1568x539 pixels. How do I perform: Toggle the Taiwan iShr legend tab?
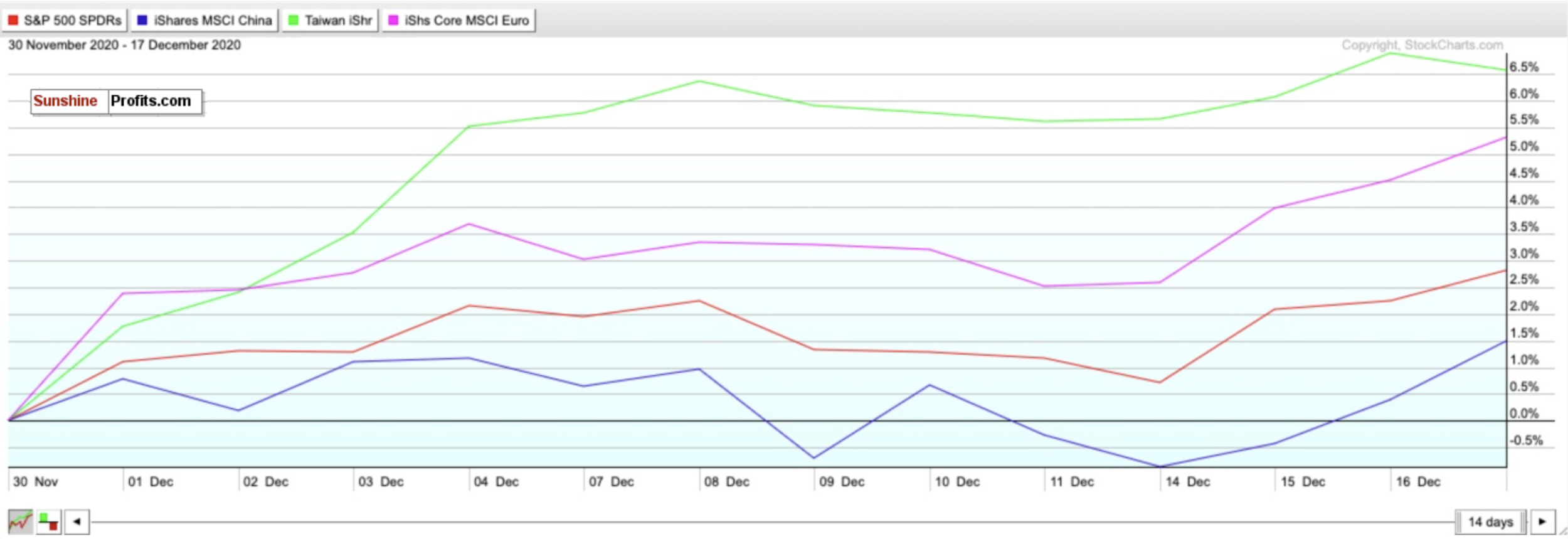[x=330, y=20]
